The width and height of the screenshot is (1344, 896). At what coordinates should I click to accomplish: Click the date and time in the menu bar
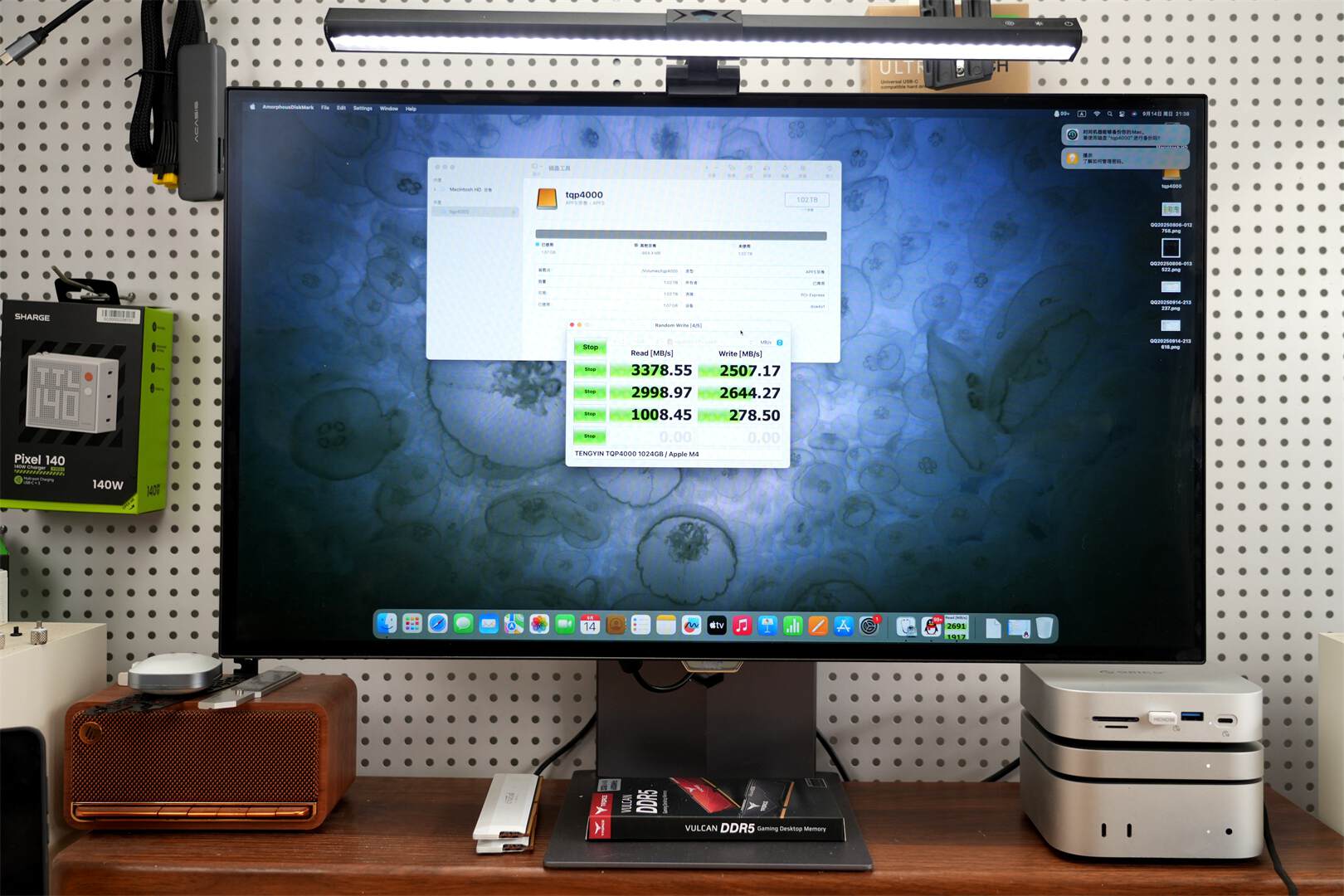point(1166,114)
